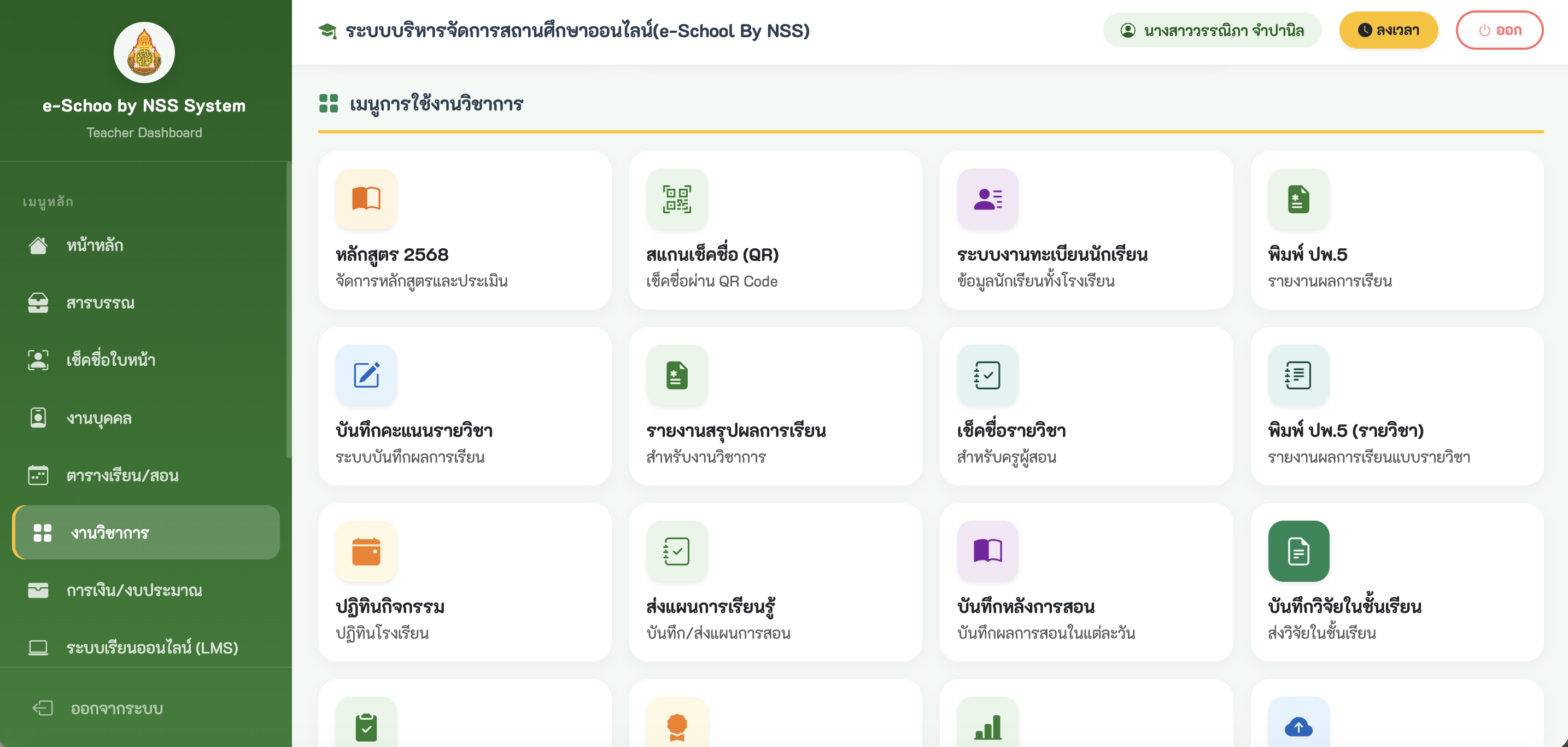Open the หลักสูตร 2568 card title
This screenshot has width=1568, height=747.
(392, 254)
